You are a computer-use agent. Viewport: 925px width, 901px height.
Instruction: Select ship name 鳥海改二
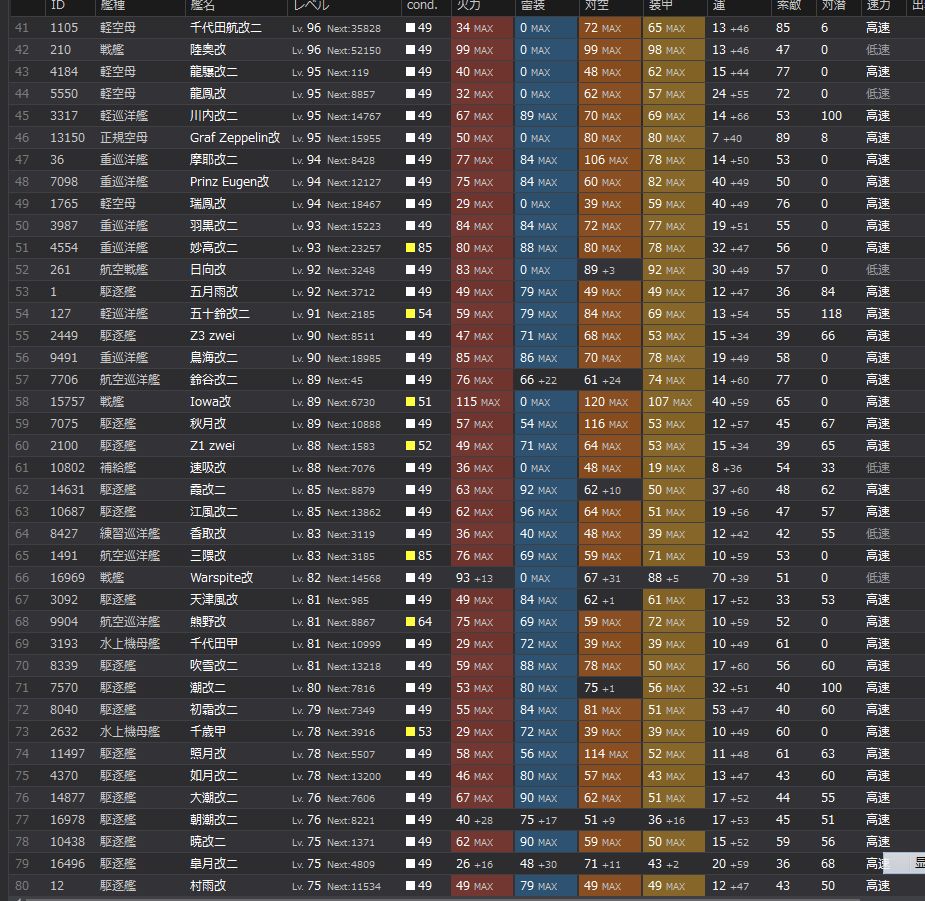point(214,358)
